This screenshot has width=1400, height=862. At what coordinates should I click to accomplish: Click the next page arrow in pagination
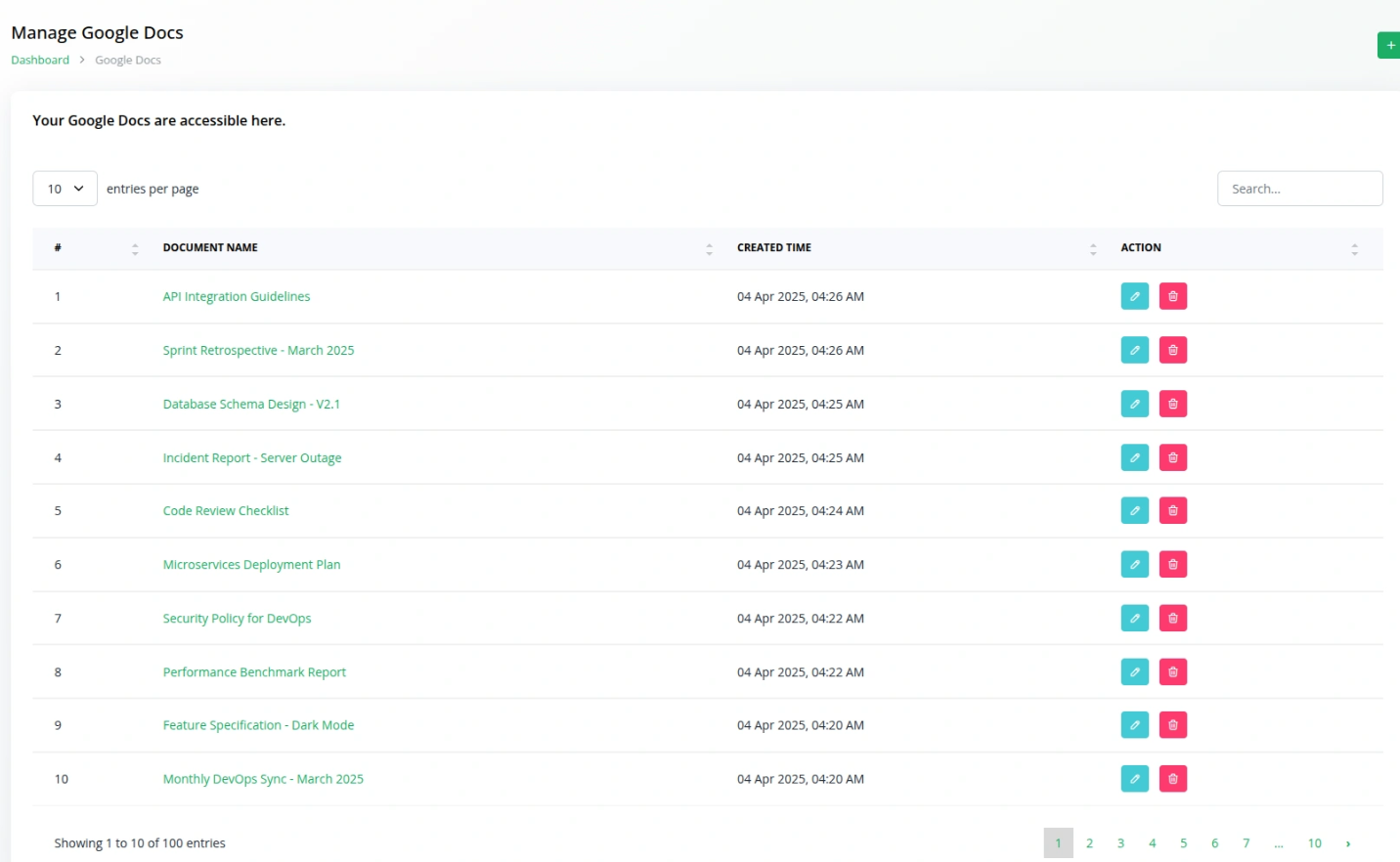[x=1348, y=842]
